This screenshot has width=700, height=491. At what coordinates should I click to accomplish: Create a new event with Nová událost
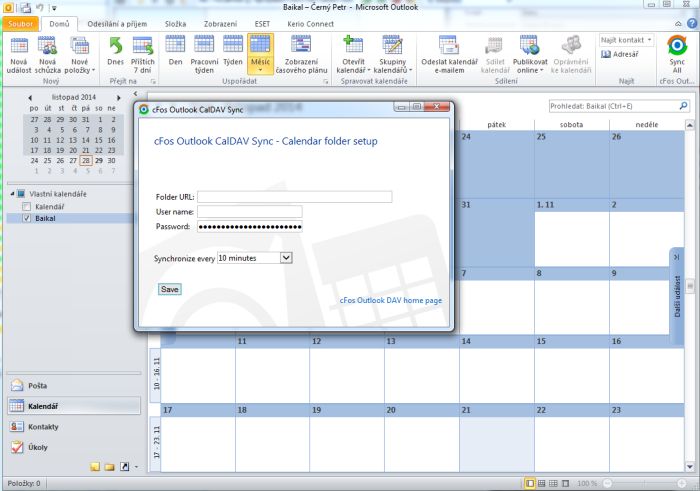(19, 55)
